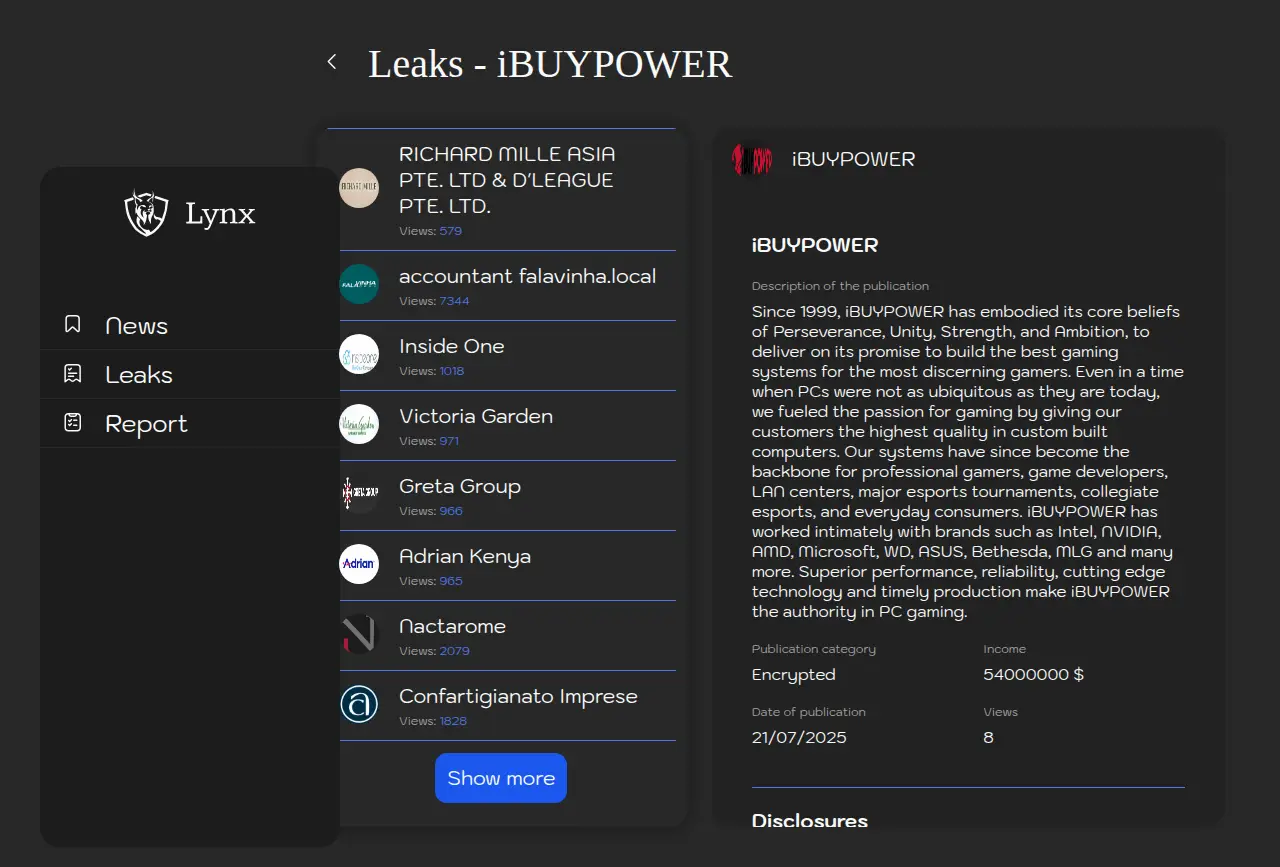The height and width of the screenshot is (867, 1280).
Task: Click the Richard Mille logo thumbnail
Action: [359, 188]
